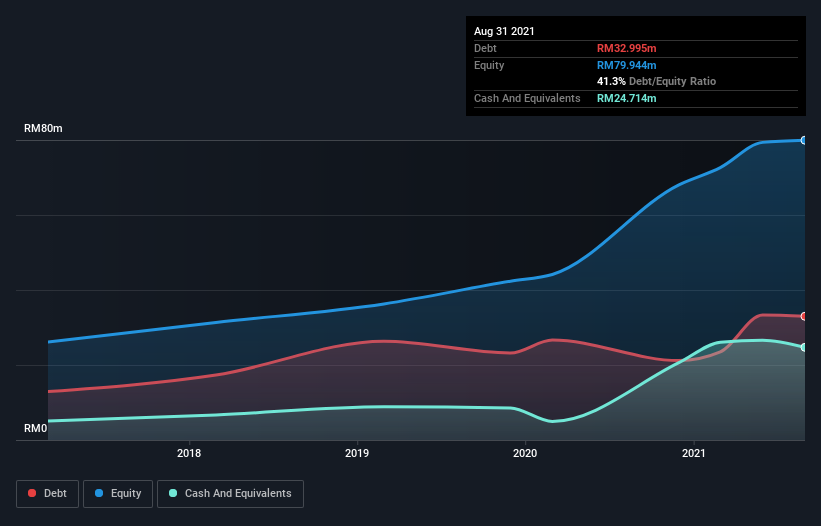Viewport: 821px width, 526px height.
Task: Click the blue Equity legend dot
Action: (x=99, y=493)
